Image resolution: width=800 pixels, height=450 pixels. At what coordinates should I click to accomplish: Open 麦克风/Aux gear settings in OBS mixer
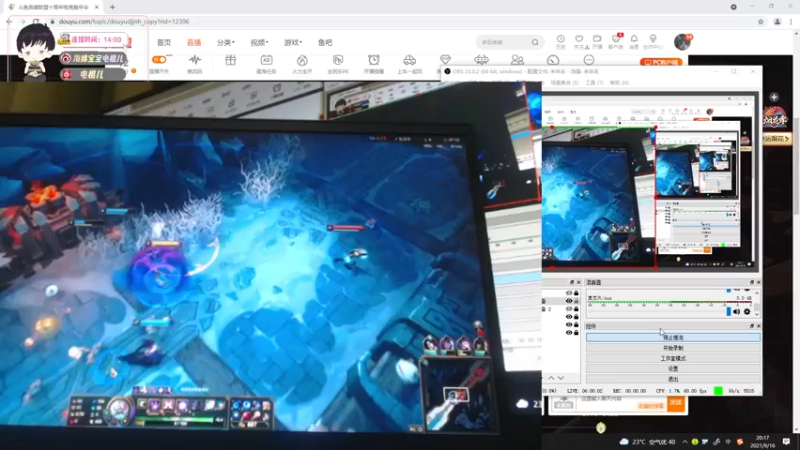click(x=747, y=312)
